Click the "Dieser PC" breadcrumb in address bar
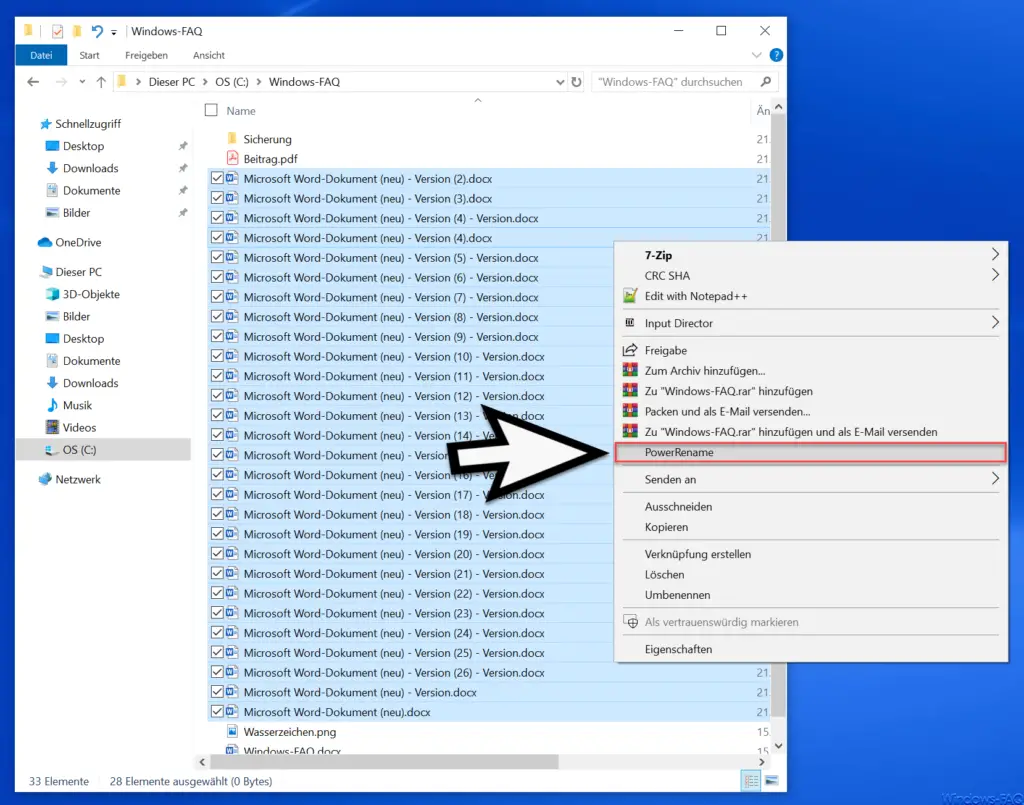1024x805 pixels. [x=172, y=82]
